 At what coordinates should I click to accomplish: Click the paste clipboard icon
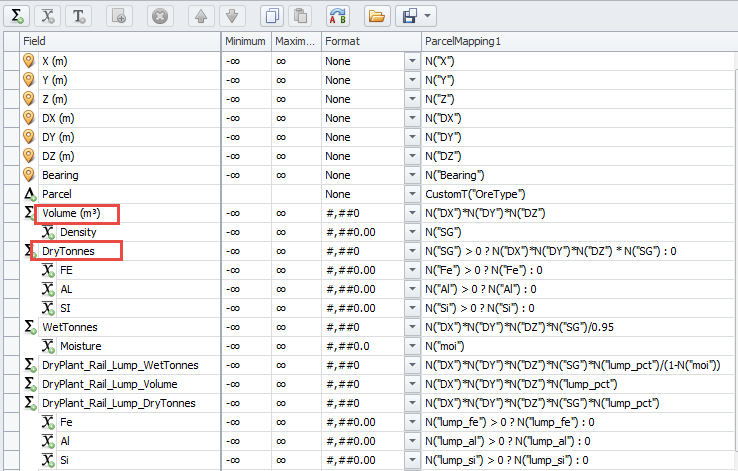[299, 16]
